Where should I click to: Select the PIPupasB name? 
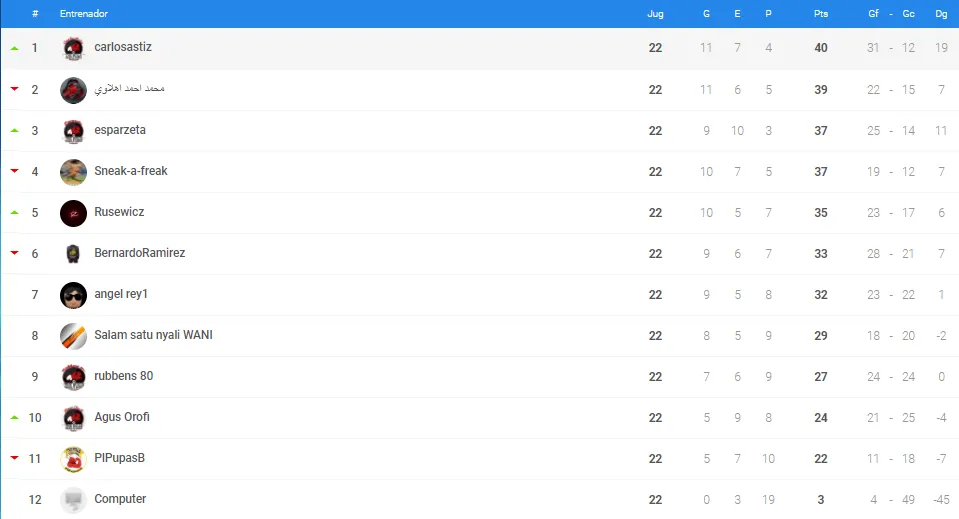pyautogui.click(x=119, y=457)
